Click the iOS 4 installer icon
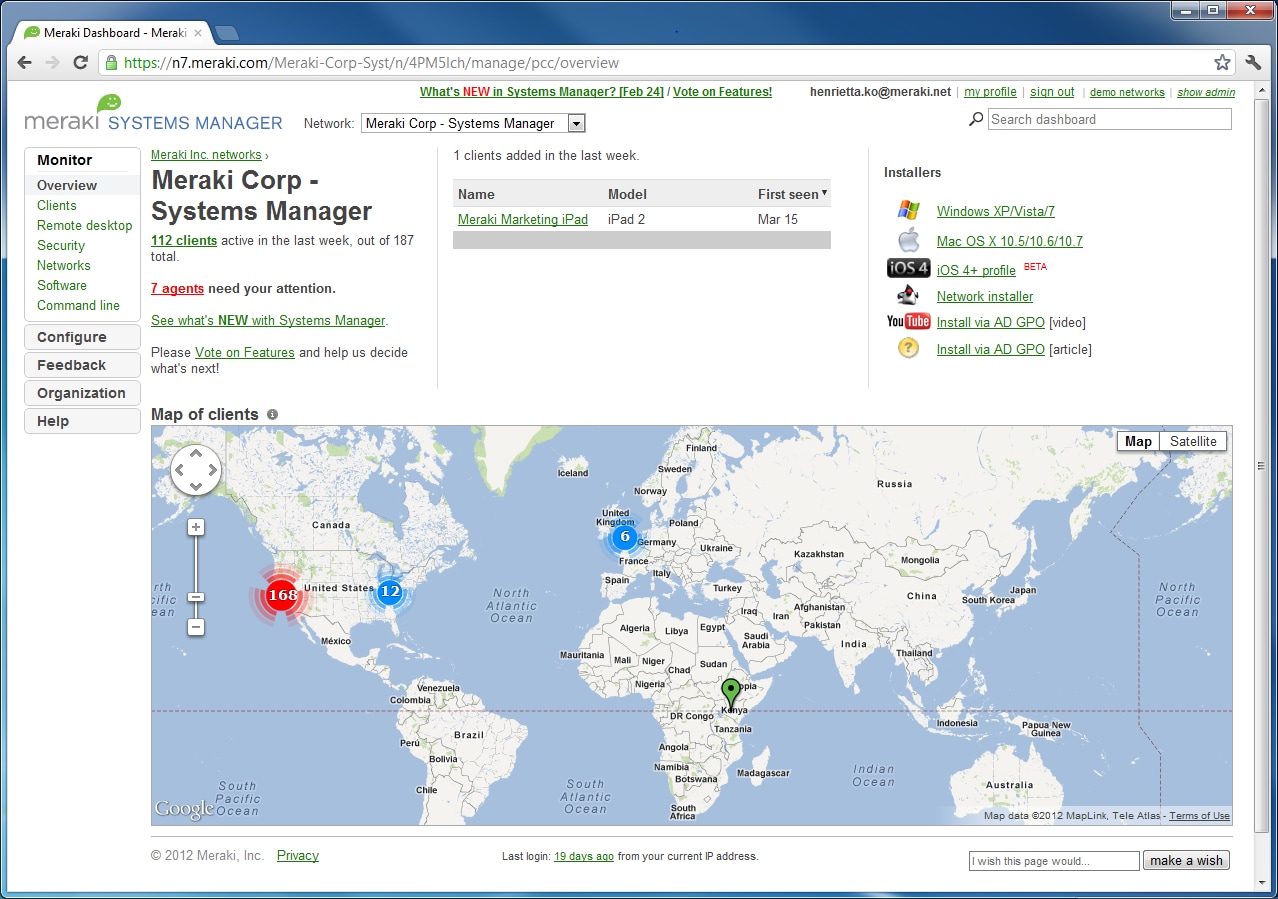 tap(908, 268)
